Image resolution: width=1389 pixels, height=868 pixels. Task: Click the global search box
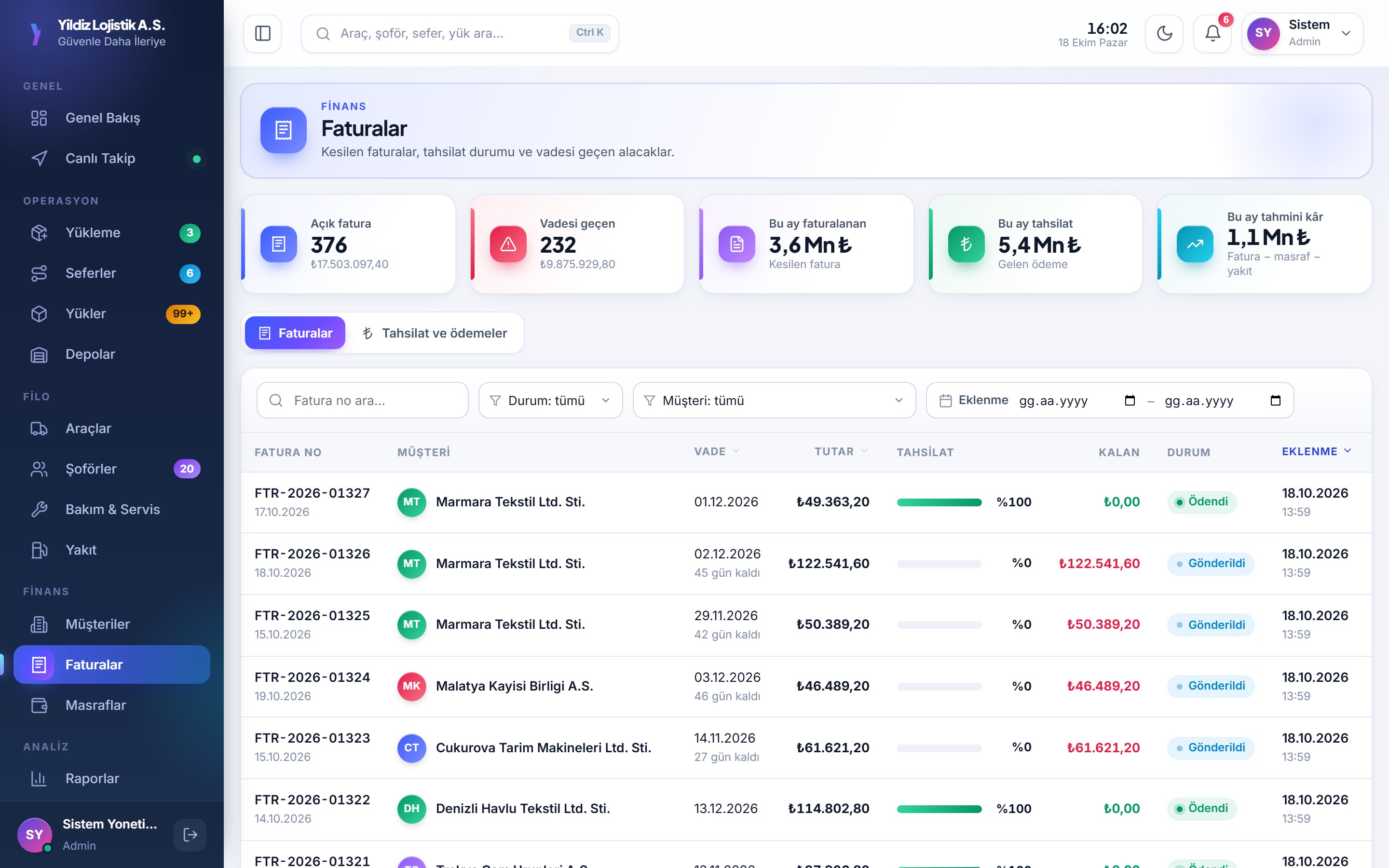pyautogui.click(x=460, y=33)
